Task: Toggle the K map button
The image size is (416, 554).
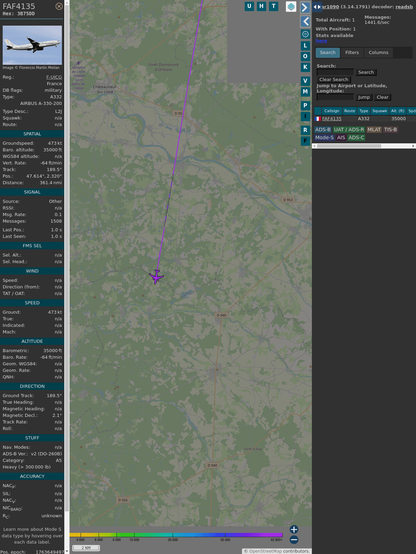Action: click(x=305, y=67)
